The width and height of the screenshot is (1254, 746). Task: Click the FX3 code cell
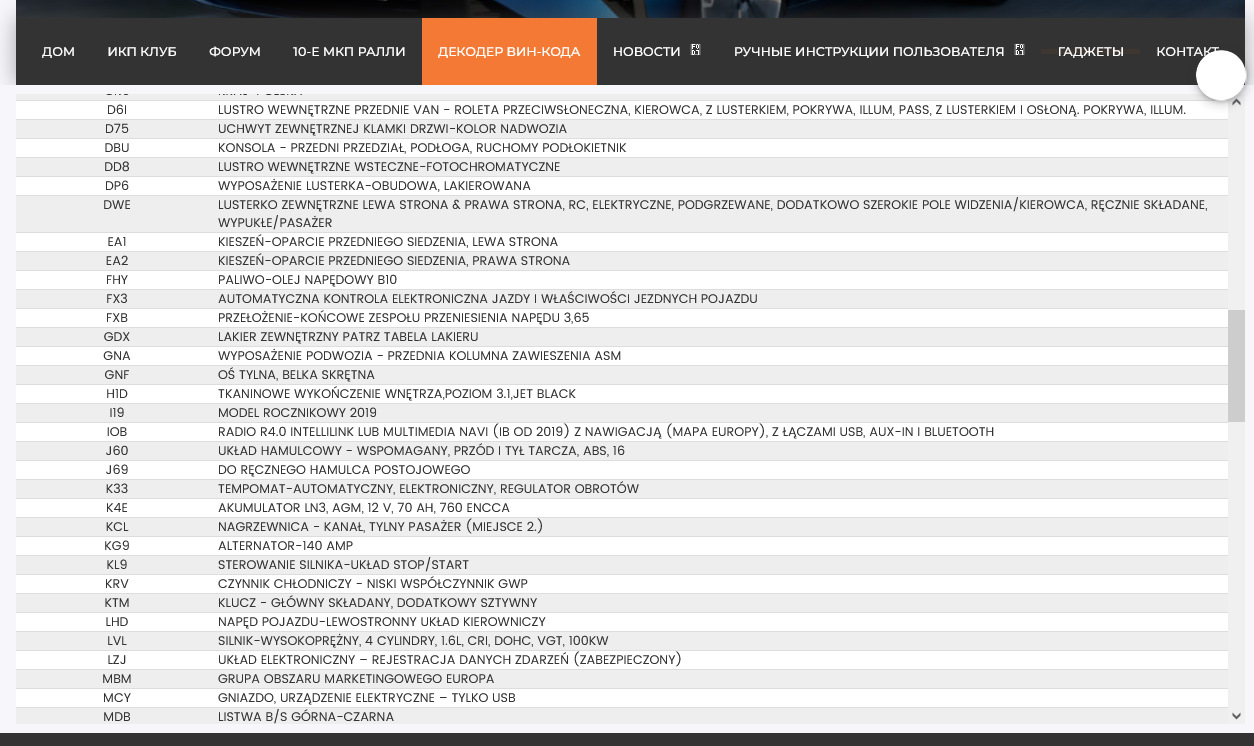[x=117, y=299]
